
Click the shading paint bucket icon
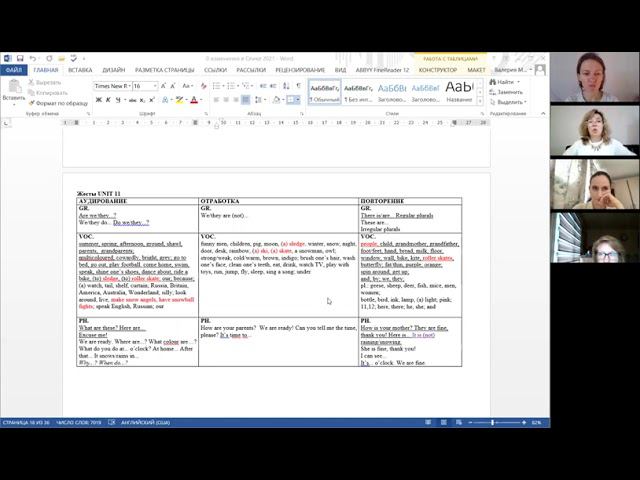point(277,100)
